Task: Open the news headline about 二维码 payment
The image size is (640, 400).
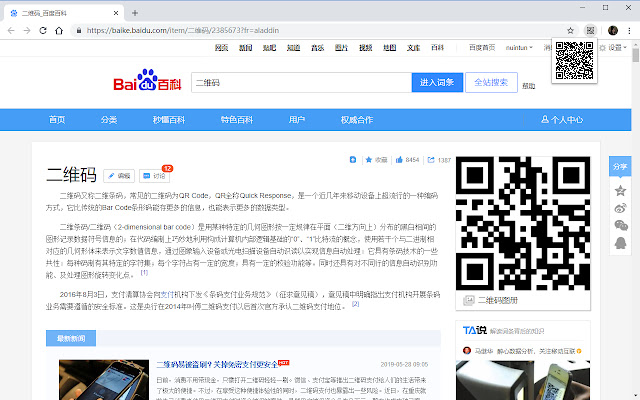Action: [x=217, y=364]
